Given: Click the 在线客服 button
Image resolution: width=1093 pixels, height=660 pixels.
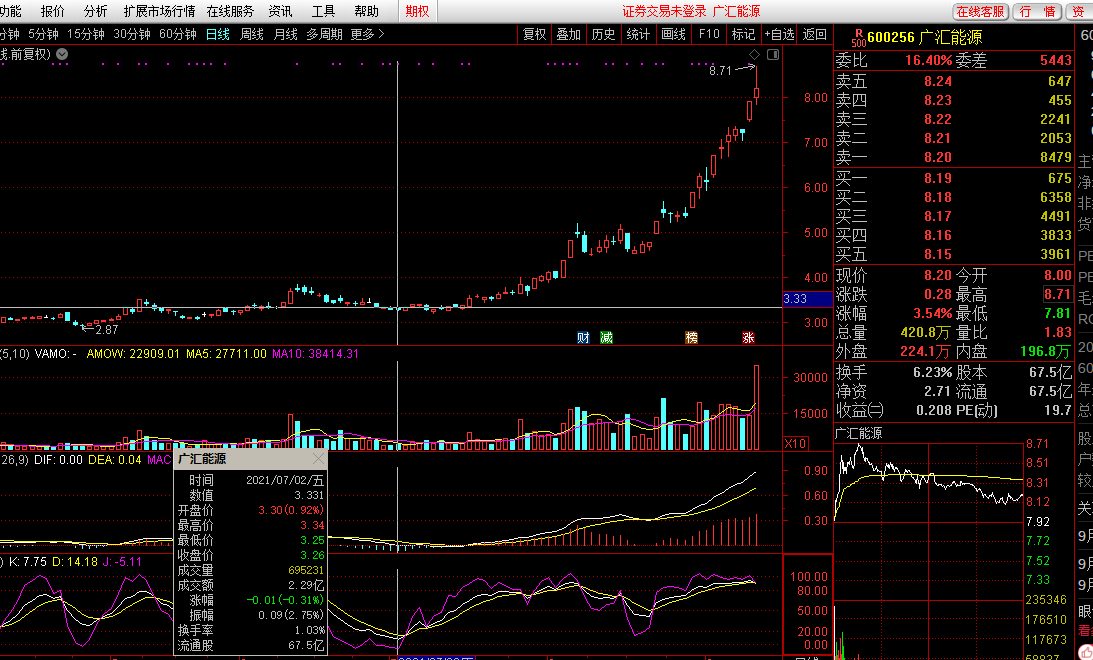Looking at the screenshot, I should click(980, 11).
